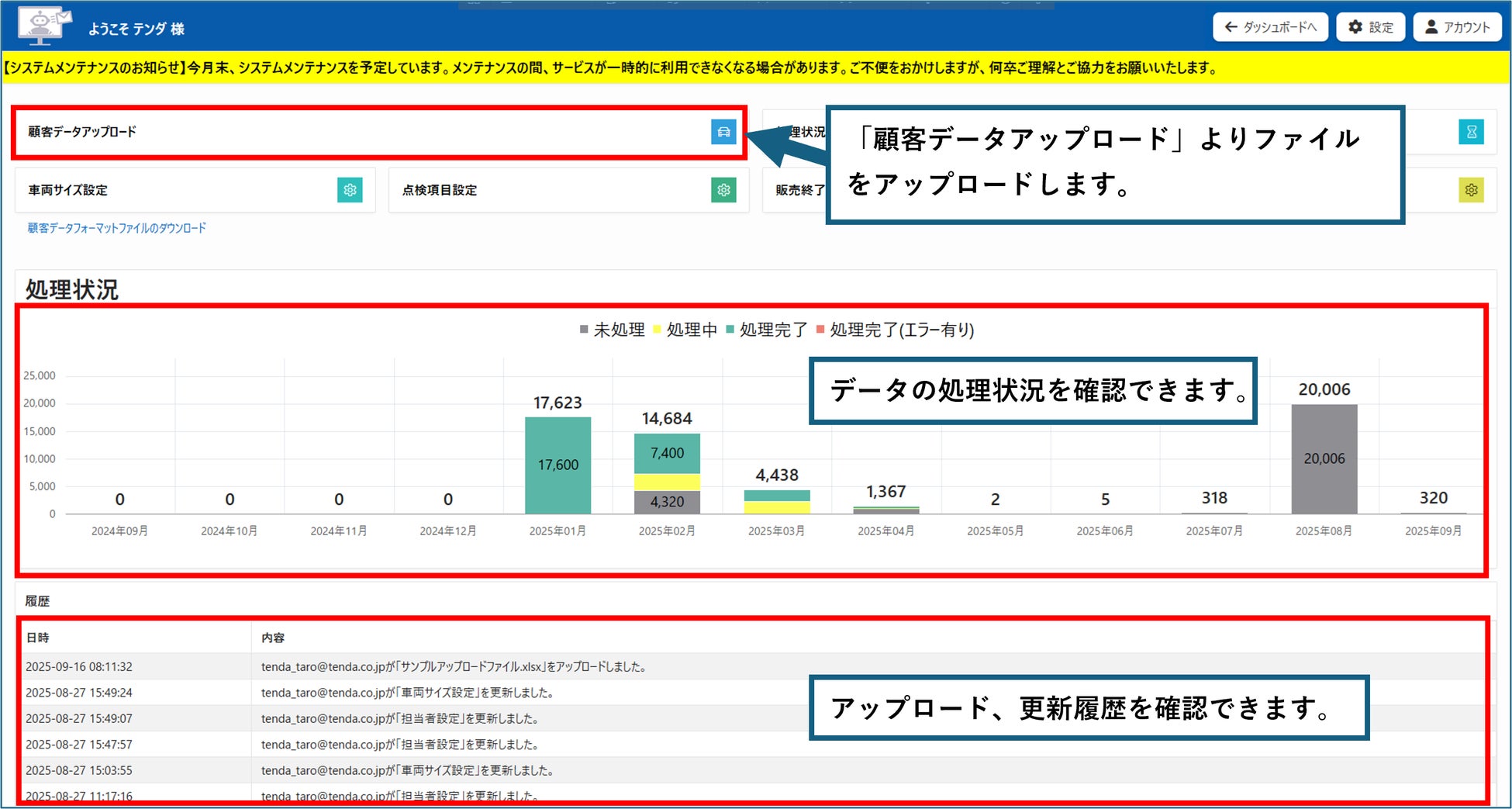Toggle 処理中 legend entry in chart

coord(685,330)
